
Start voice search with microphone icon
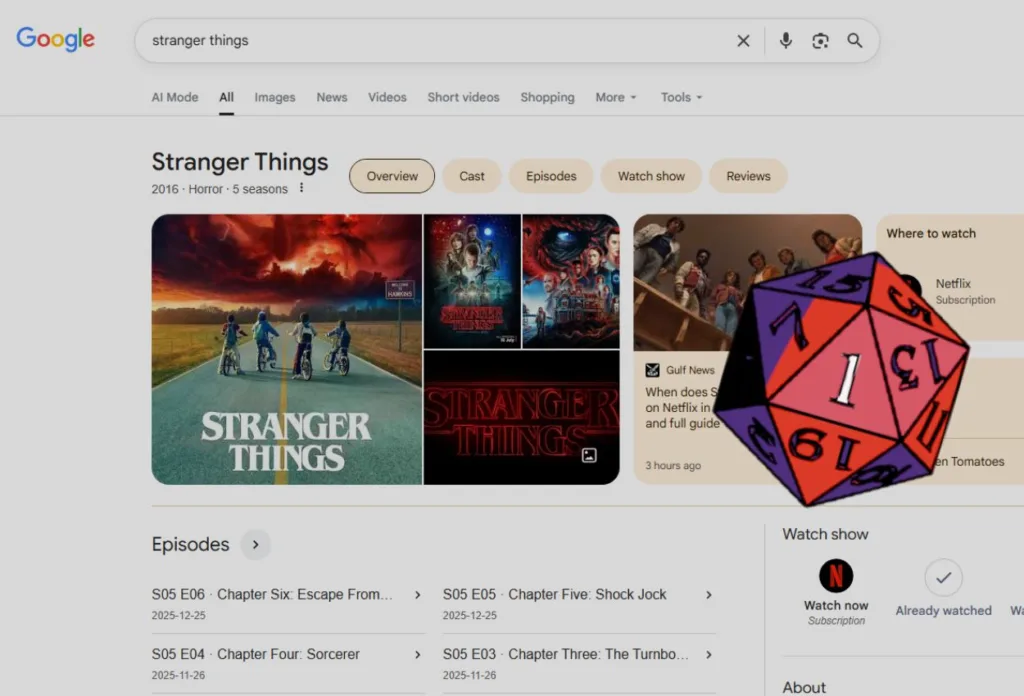tap(786, 41)
